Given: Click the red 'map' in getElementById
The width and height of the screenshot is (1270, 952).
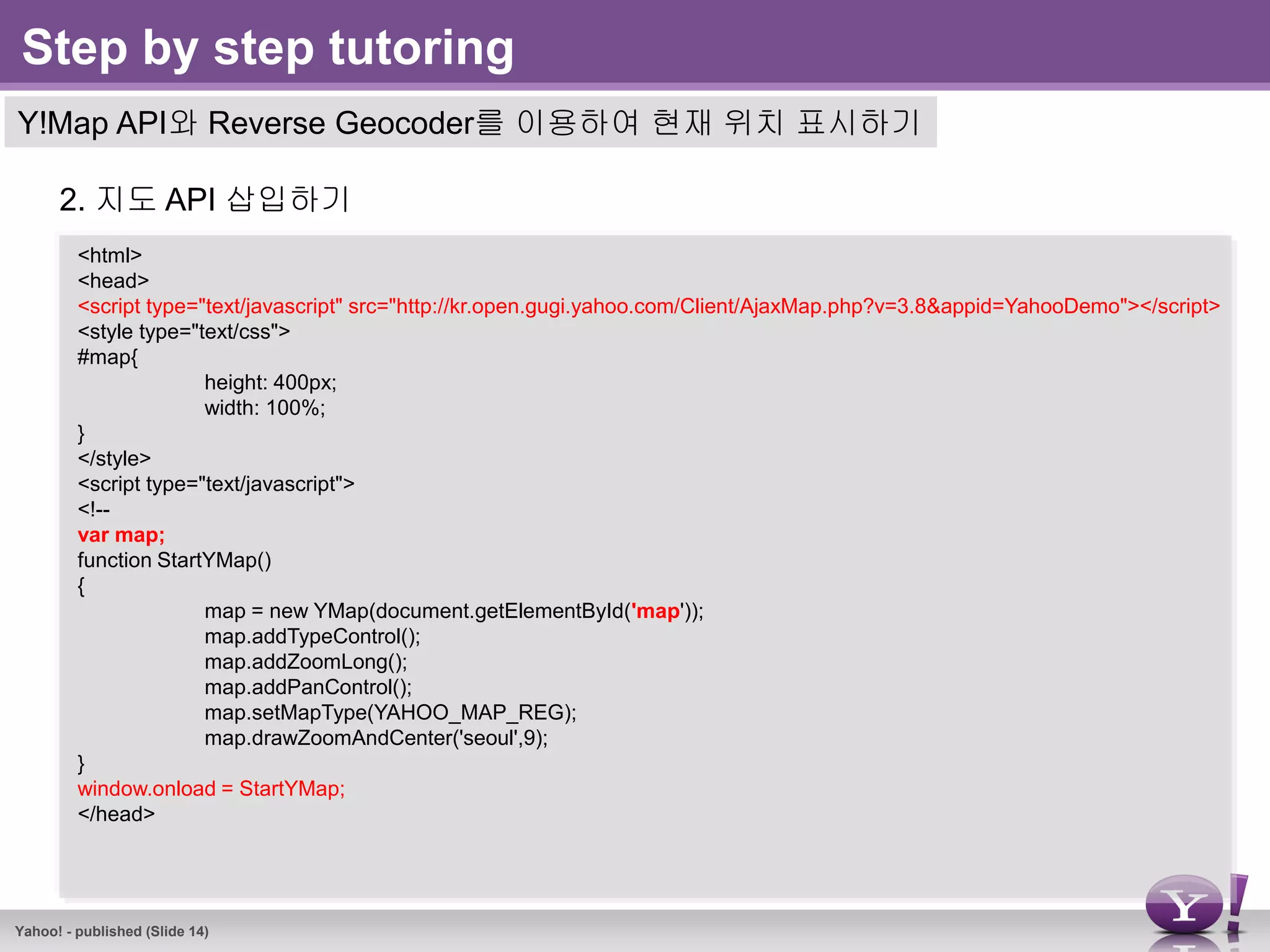Looking at the screenshot, I should point(658,611).
